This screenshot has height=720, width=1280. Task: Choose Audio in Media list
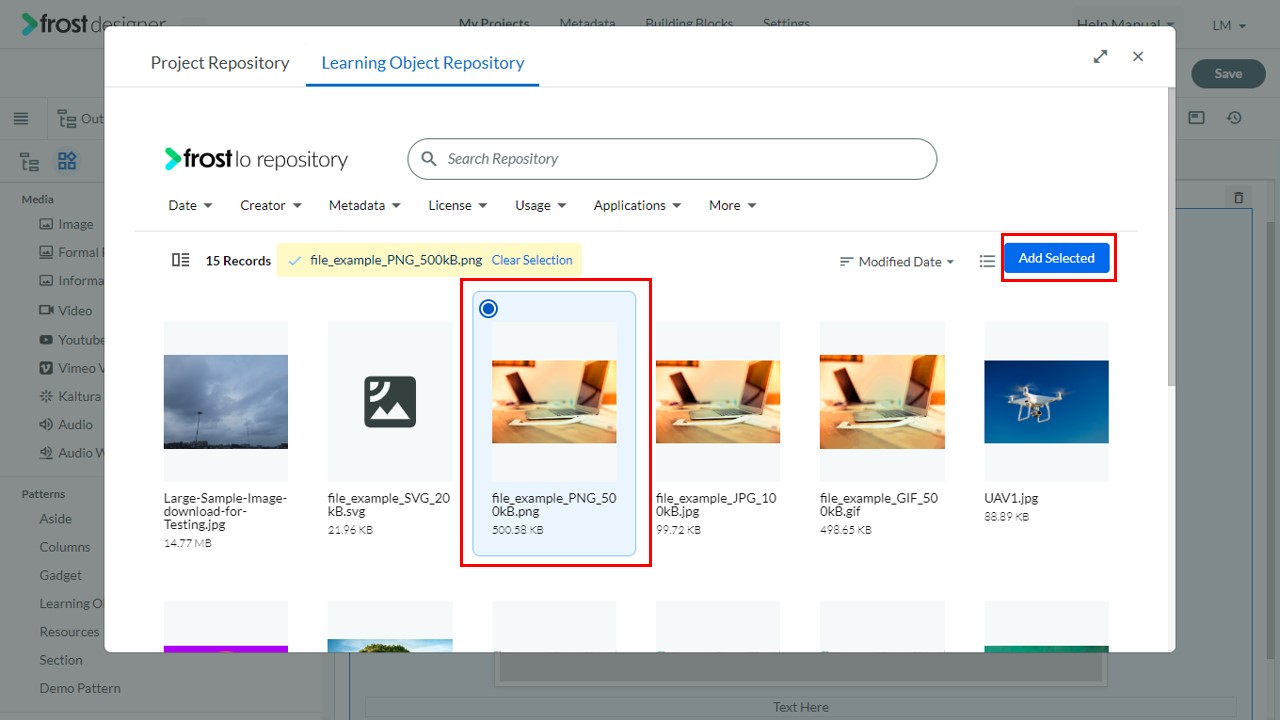coord(66,424)
